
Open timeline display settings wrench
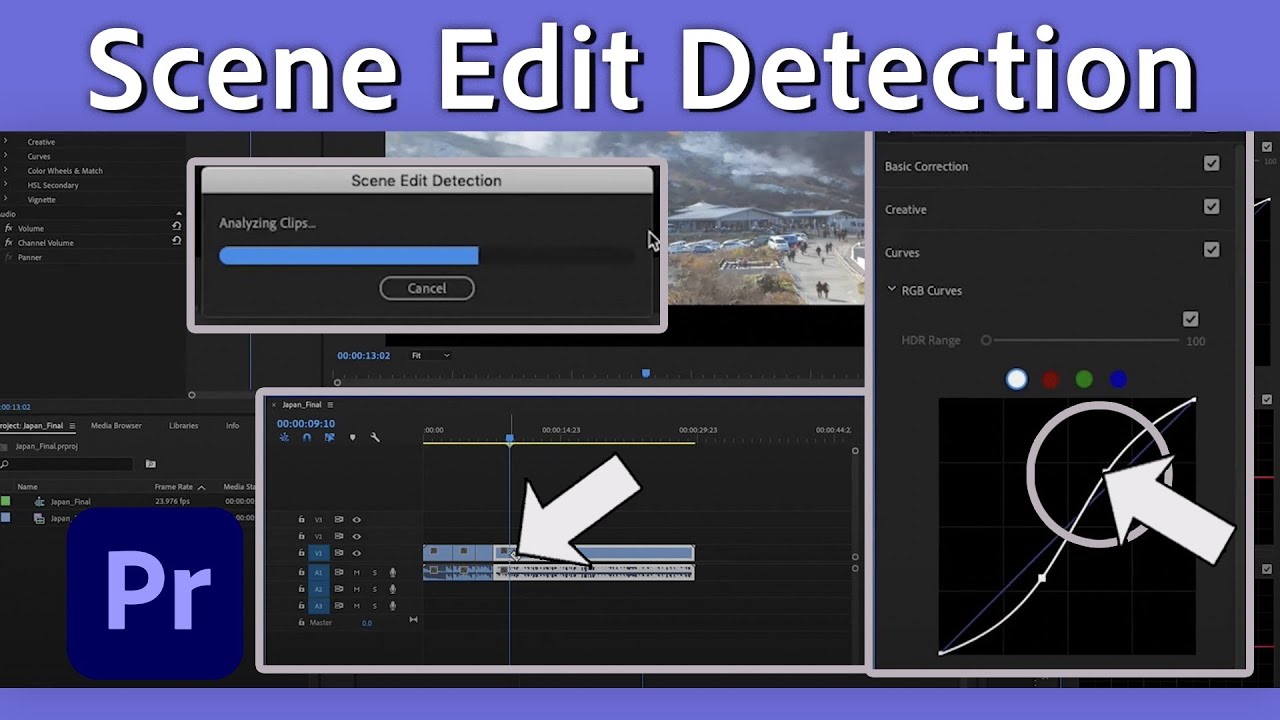coord(375,437)
